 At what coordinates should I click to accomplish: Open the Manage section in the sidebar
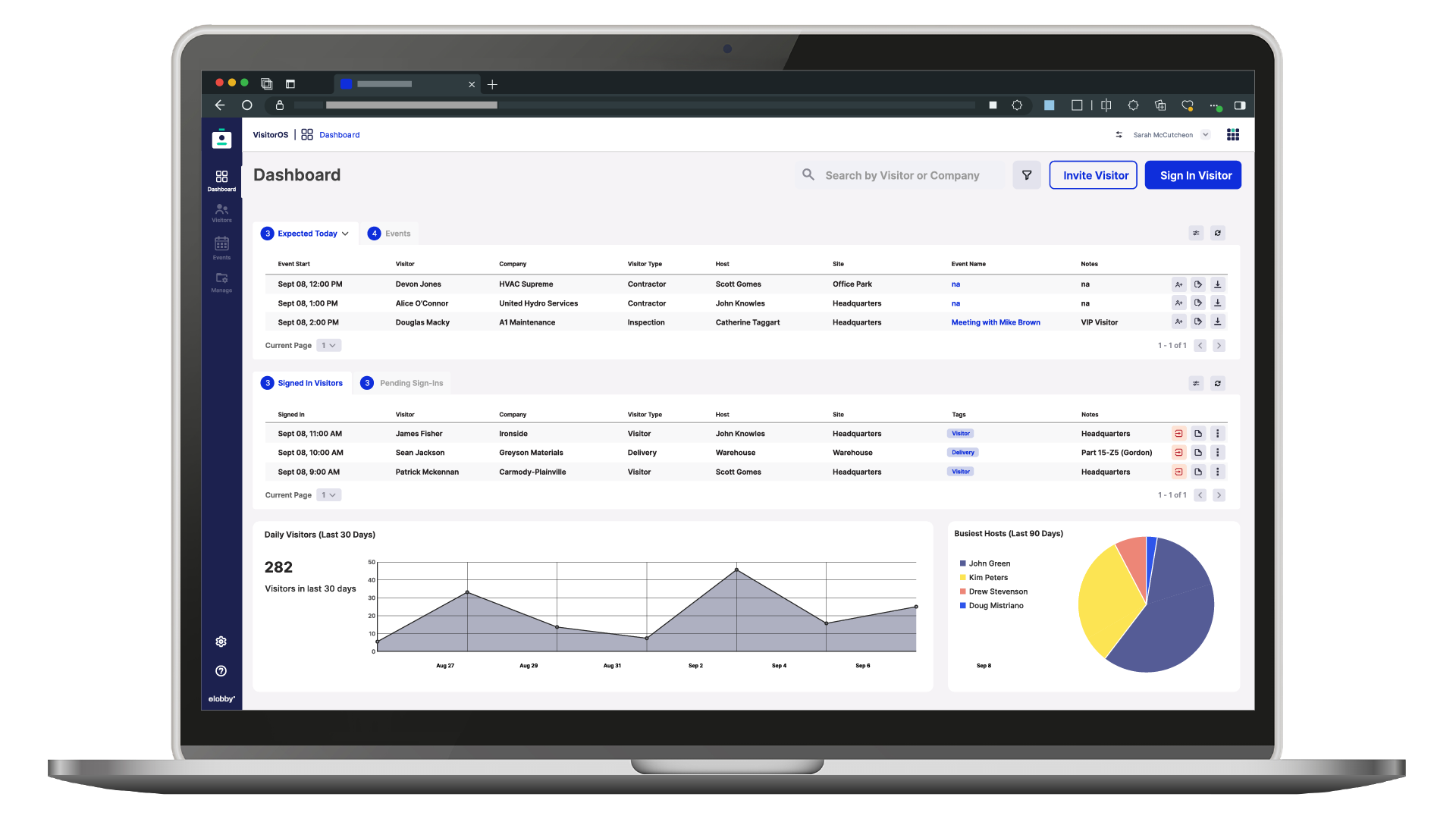click(221, 282)
